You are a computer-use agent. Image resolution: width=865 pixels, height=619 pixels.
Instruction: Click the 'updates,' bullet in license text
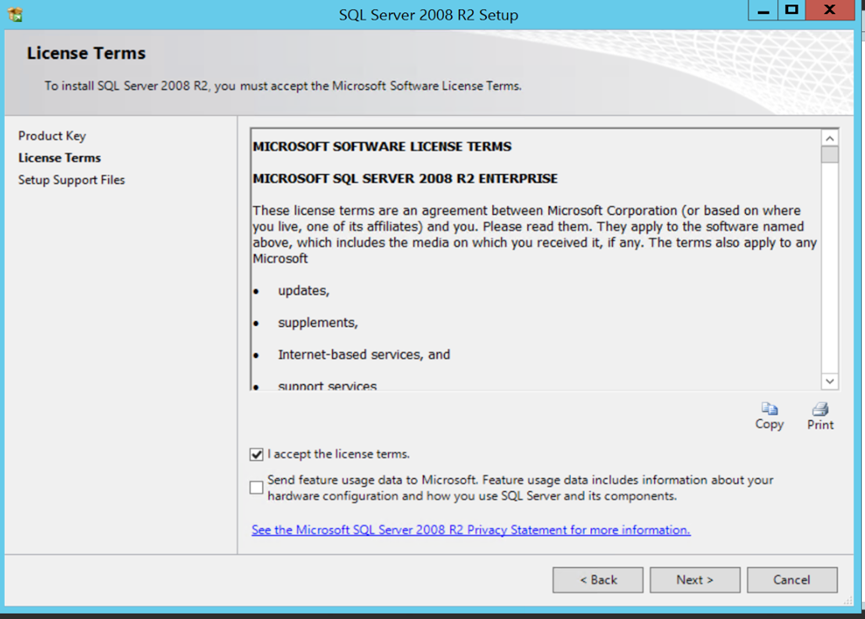click(303, 291)
